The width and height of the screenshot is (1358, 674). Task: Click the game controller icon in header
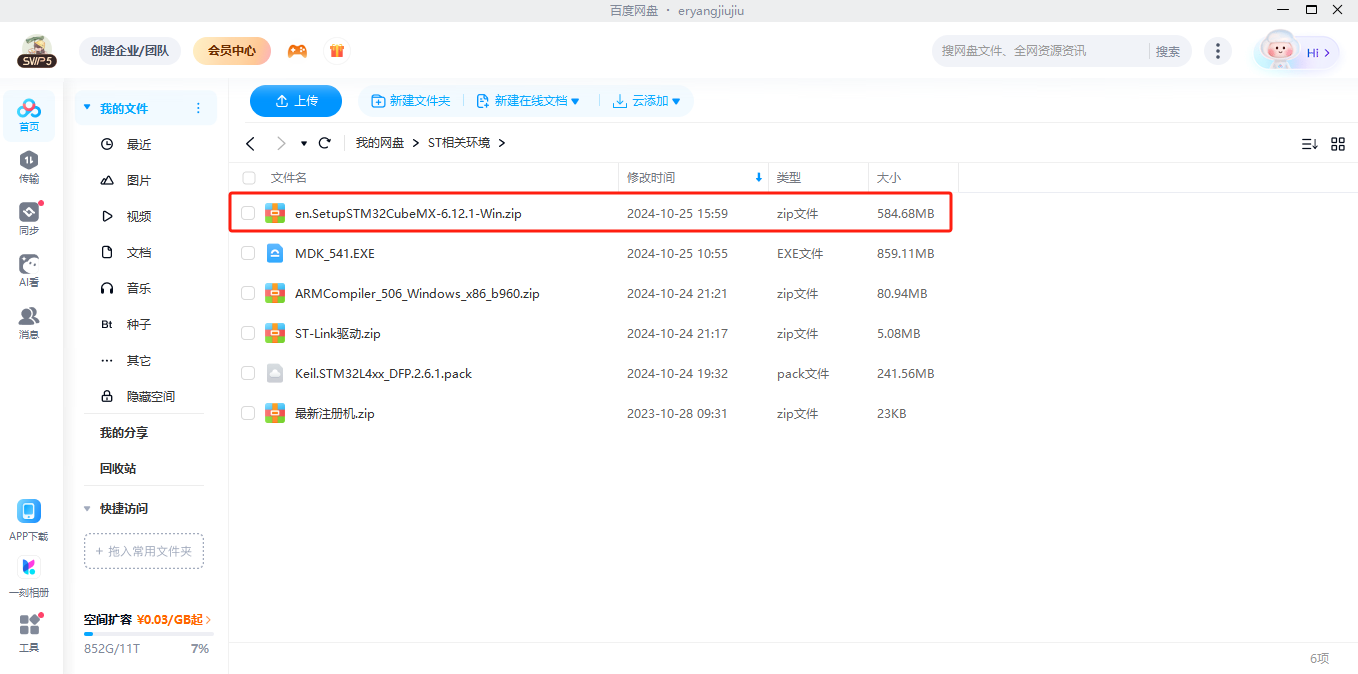click(297, 50)
